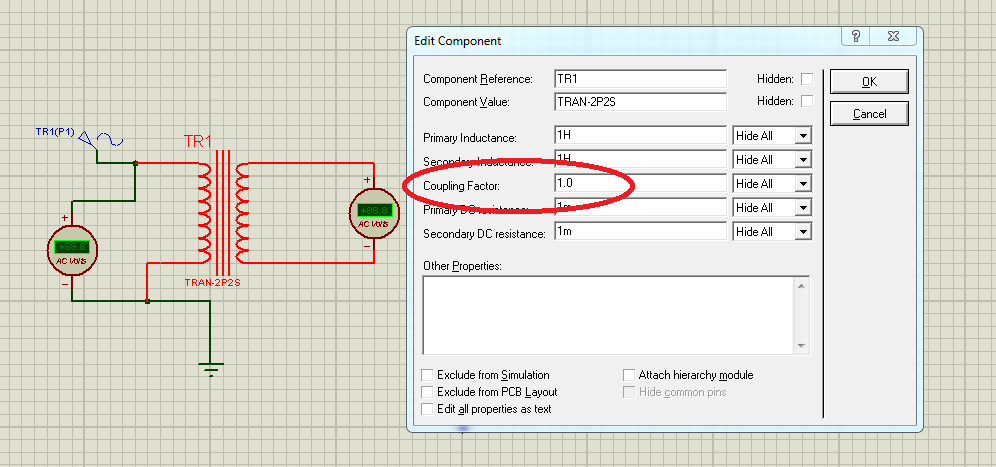The height and width of the screenshot is (467, 996).
Task: Select the right AC voltmeter
Action: coord(374,213)
